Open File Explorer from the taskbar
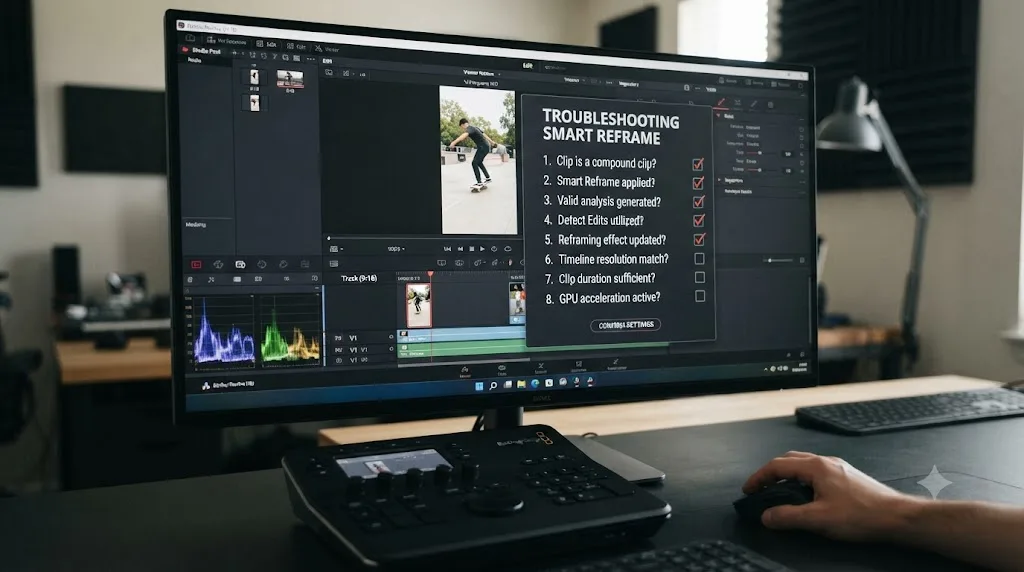The width and height of the screenshot is (1024, 572). 521,385
